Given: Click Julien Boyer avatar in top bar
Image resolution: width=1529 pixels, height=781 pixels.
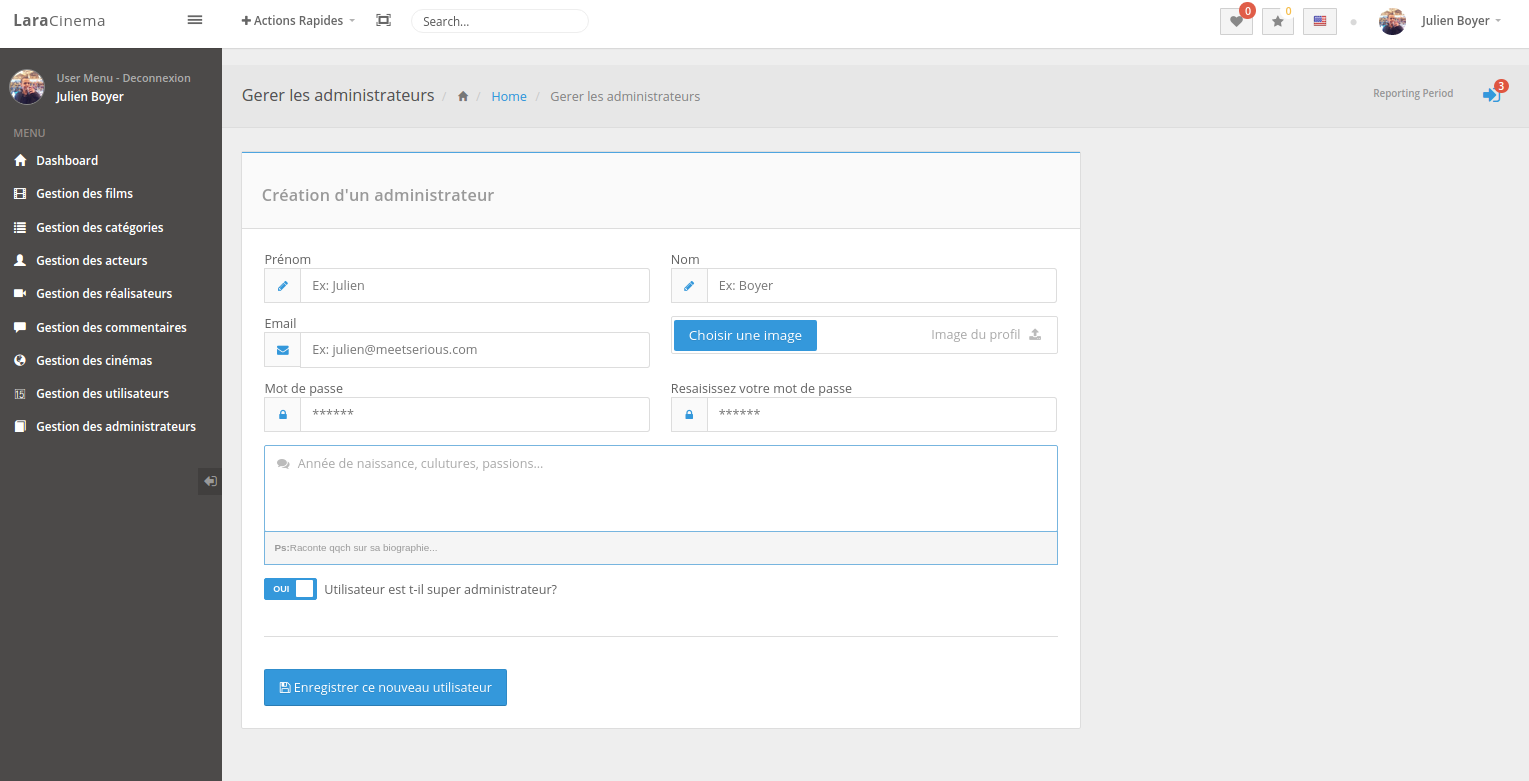Looking at the screenshot, I should coord(1392,21).
